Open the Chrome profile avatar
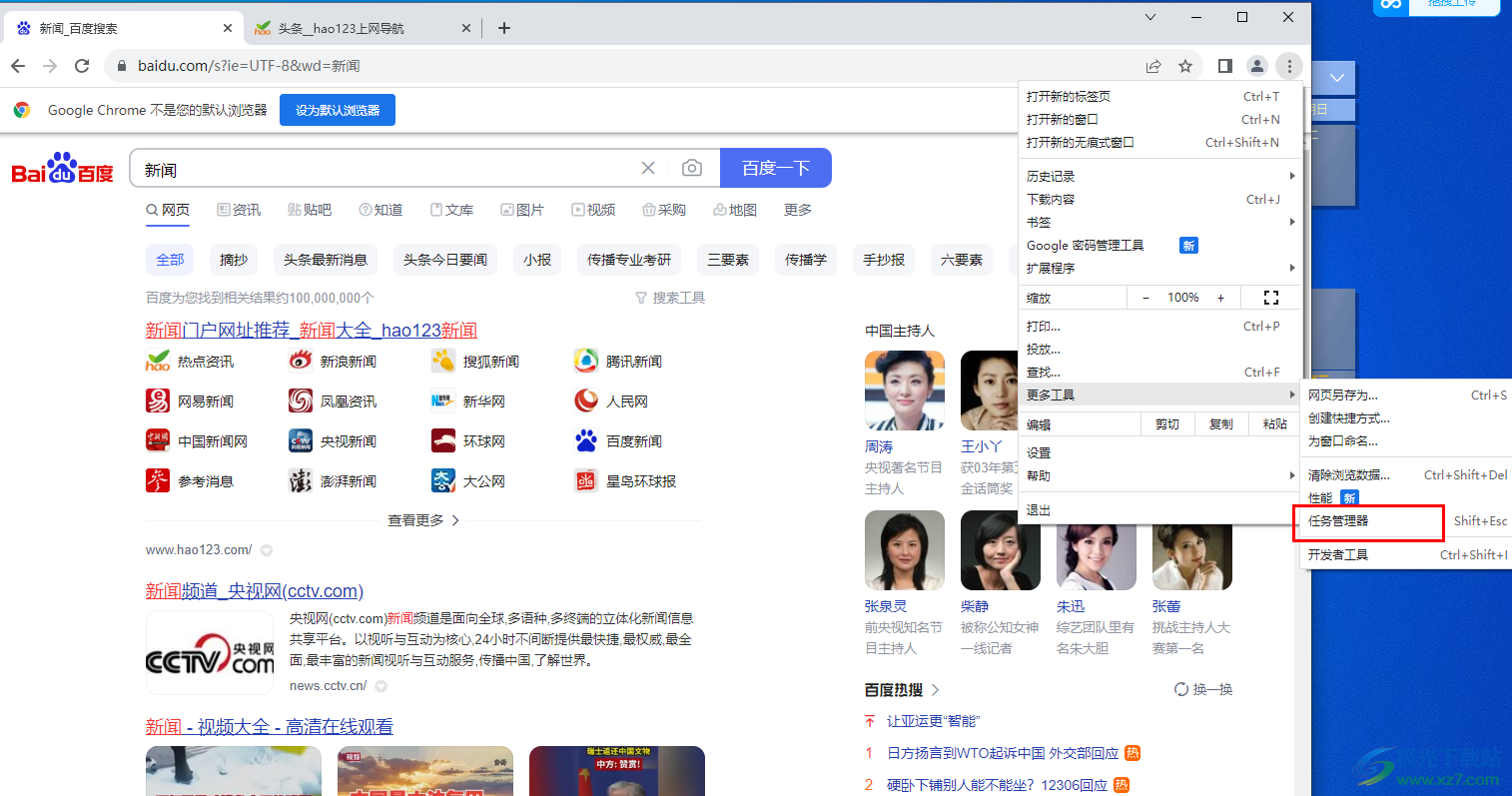Image resolution: width=1512 pixels, height=796 pixels. pyautogui.click(x=1257, y=66)
